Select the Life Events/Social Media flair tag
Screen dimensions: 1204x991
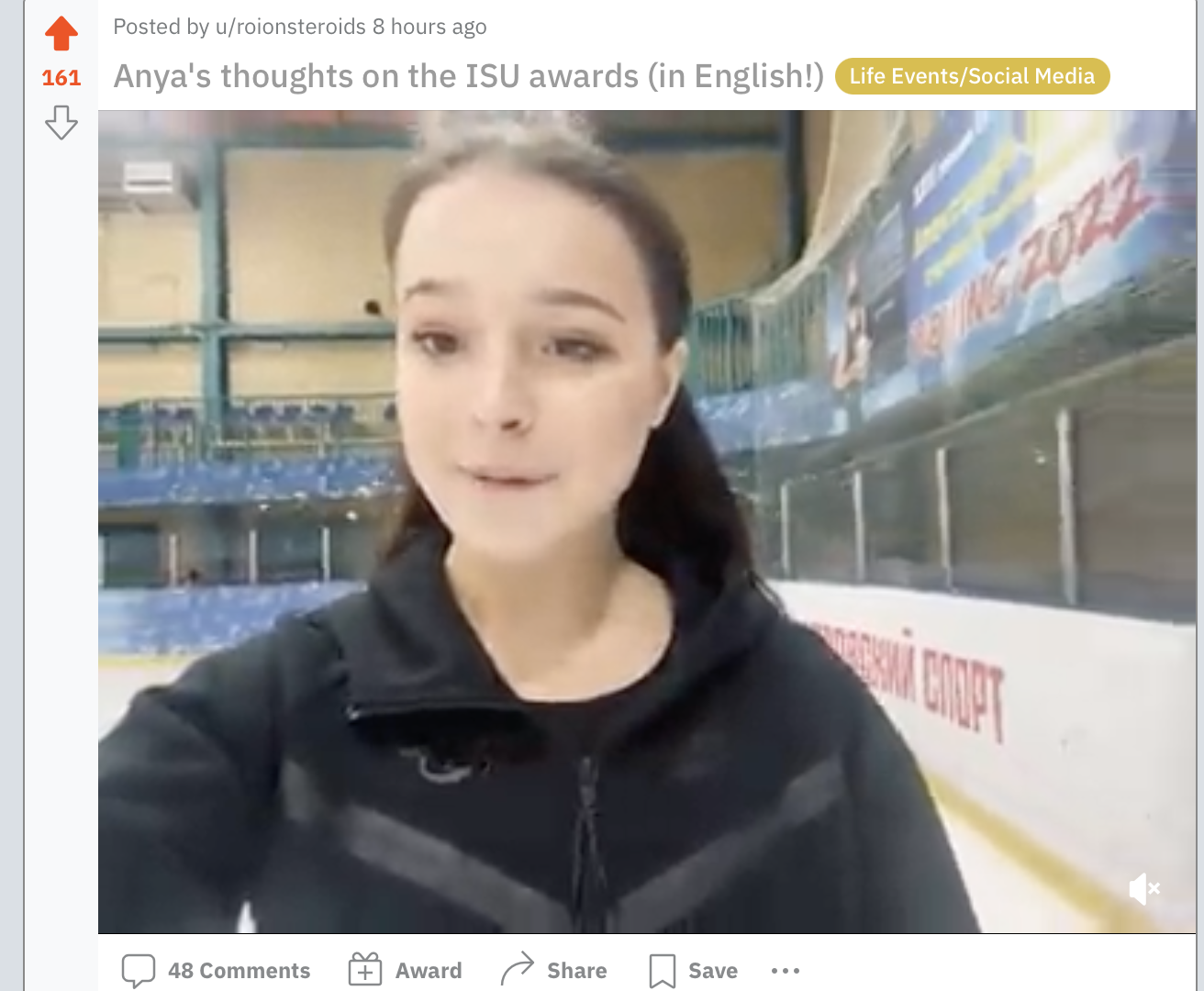tap(972, 76)
